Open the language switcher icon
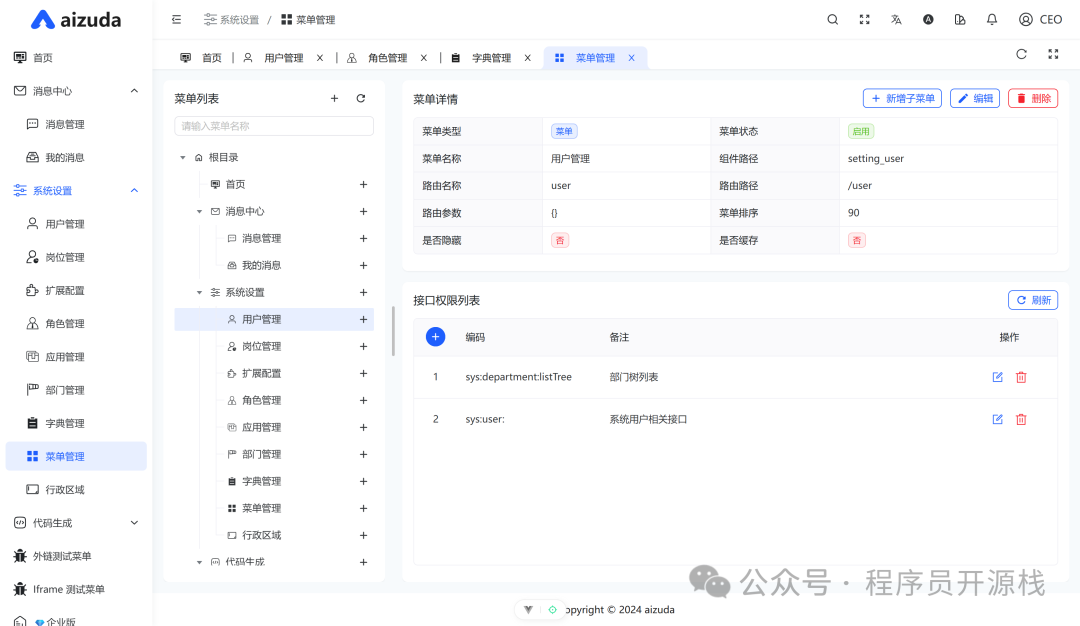The width and height of the screenshot is (1080, 626). 896,19
